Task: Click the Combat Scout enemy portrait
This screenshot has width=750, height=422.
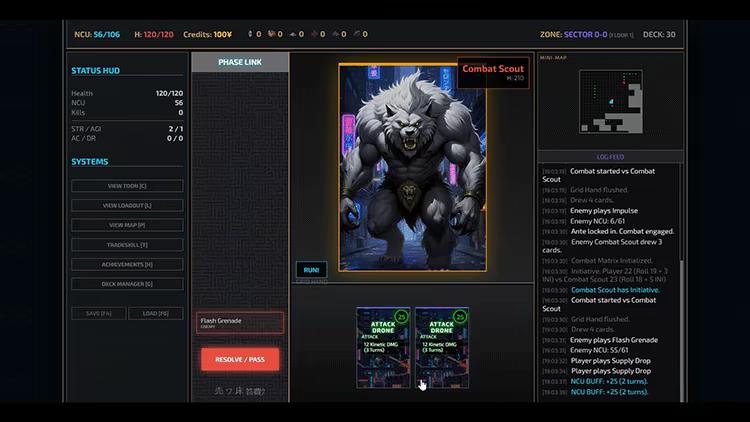Action: pyautogui.click(x=412, y=167)
